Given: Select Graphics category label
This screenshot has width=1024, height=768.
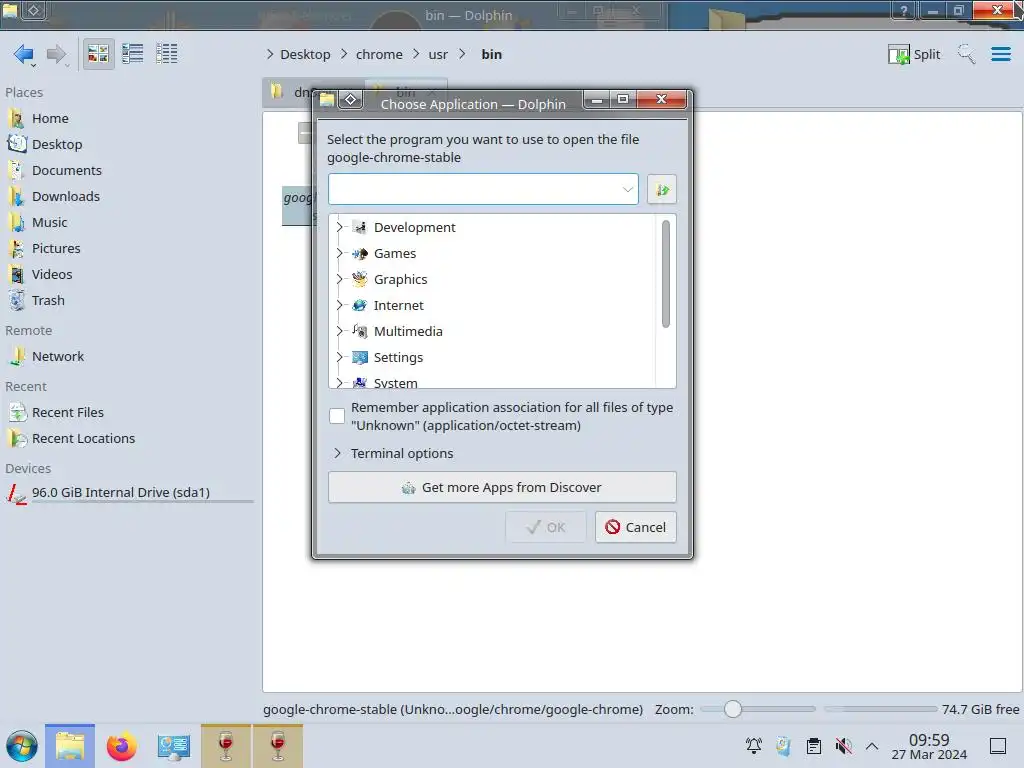Looking at the screenshot, I should [400, 280].
